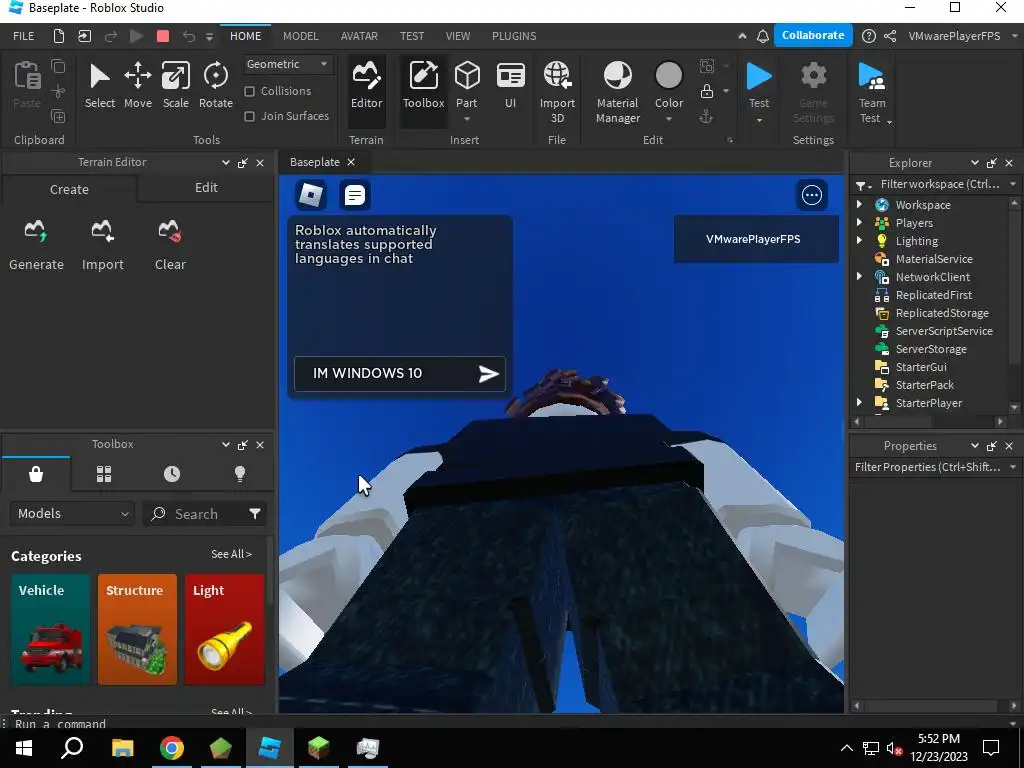This screenshot has height=768, width=1024.
Task: Expand the StarterPlayer tree node
Action: tap(859, 403)
